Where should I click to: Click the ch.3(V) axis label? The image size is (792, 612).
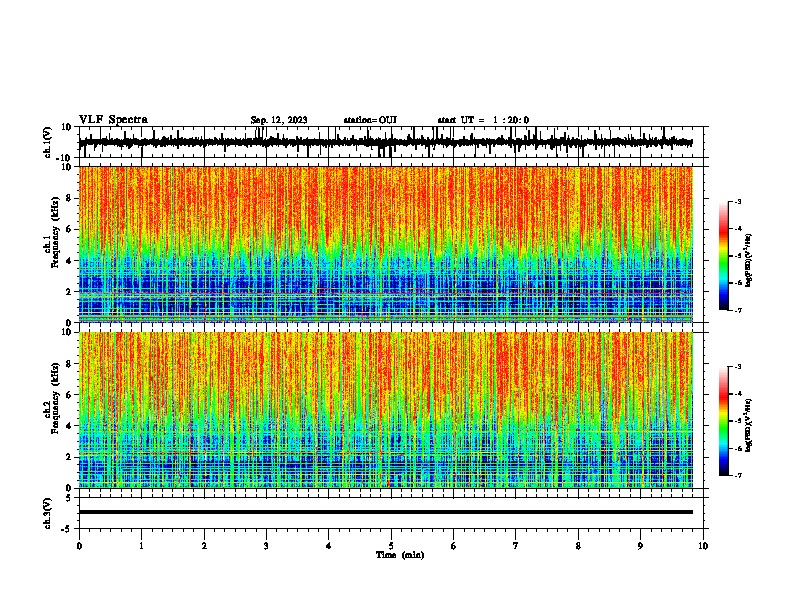point(48,513)
